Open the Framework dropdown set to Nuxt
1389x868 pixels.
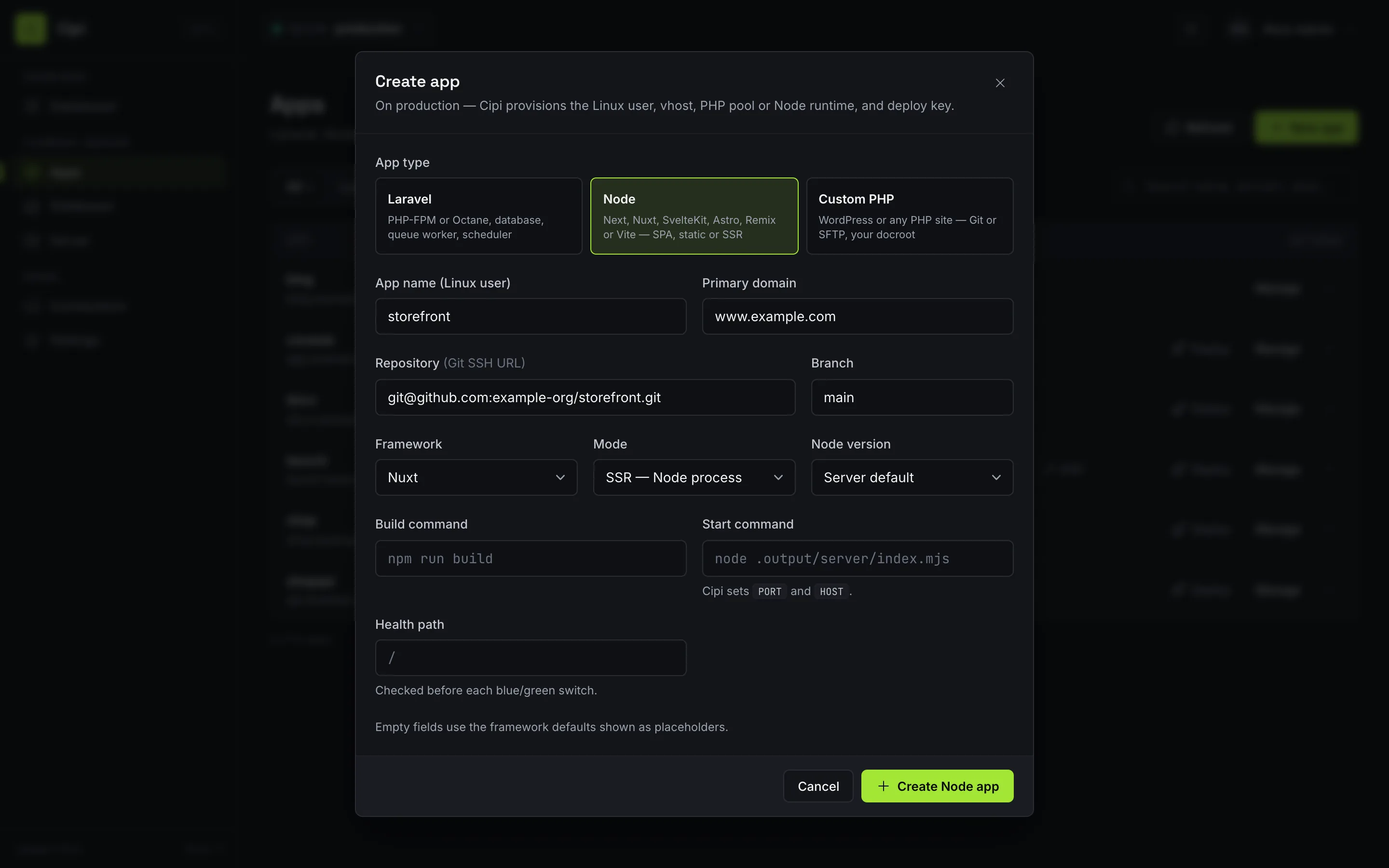pyautogui.click(x=476, y=477)
